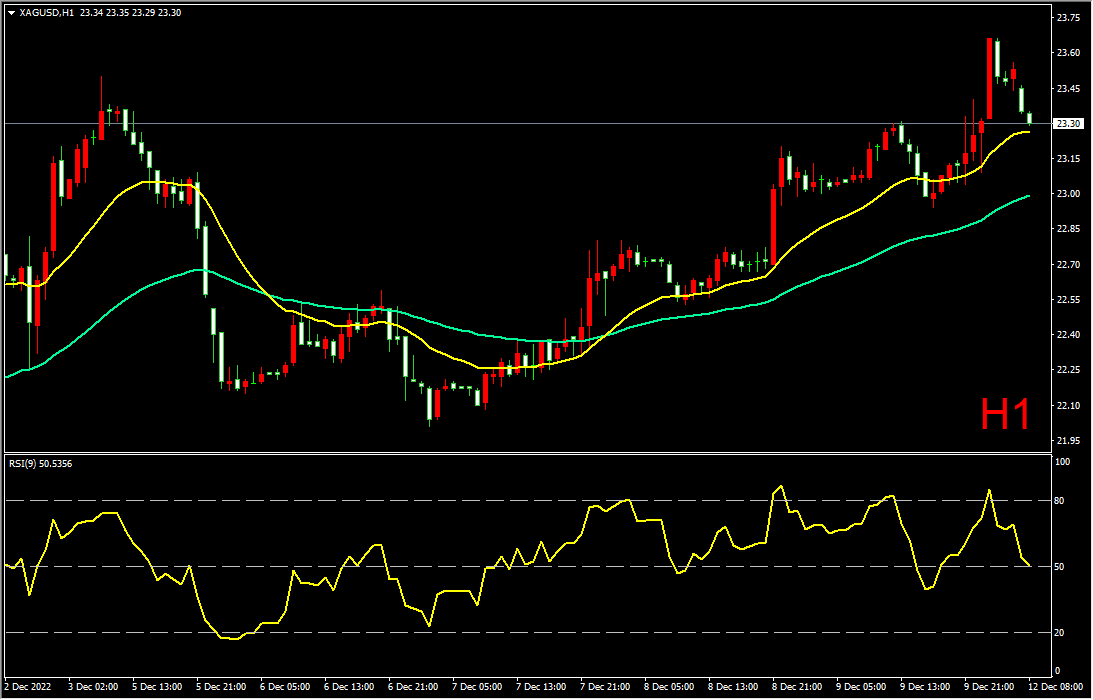Click the 9 Dec 21:00 time axis label
Image resolution: width=1093 pixels, height=700 pixels.
point(991,687)
